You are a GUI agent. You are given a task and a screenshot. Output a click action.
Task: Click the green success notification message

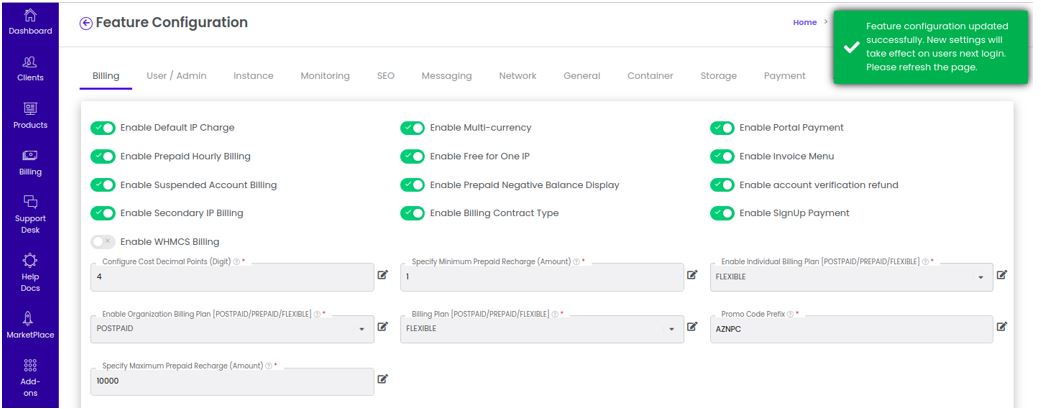click(931, 47)
